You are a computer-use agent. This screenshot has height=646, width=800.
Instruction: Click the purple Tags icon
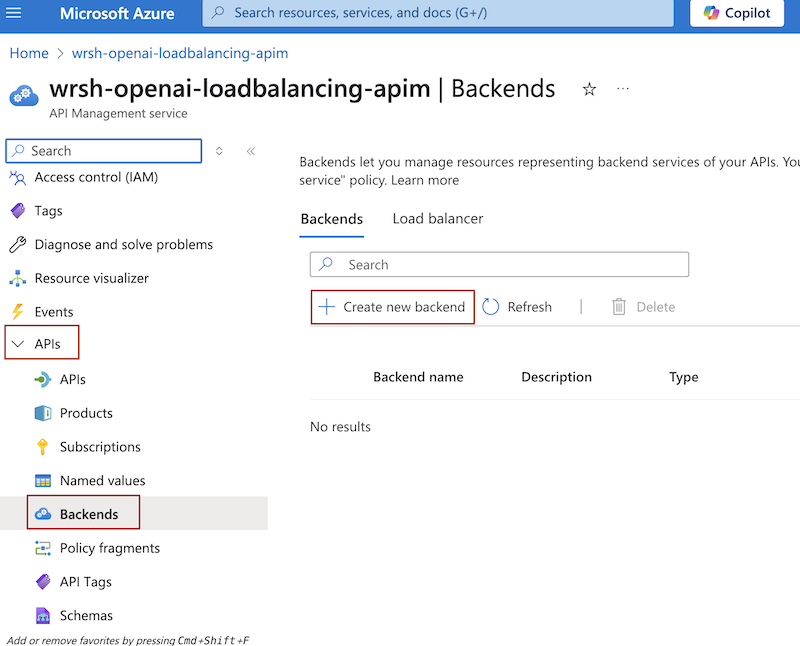[18, 210]
